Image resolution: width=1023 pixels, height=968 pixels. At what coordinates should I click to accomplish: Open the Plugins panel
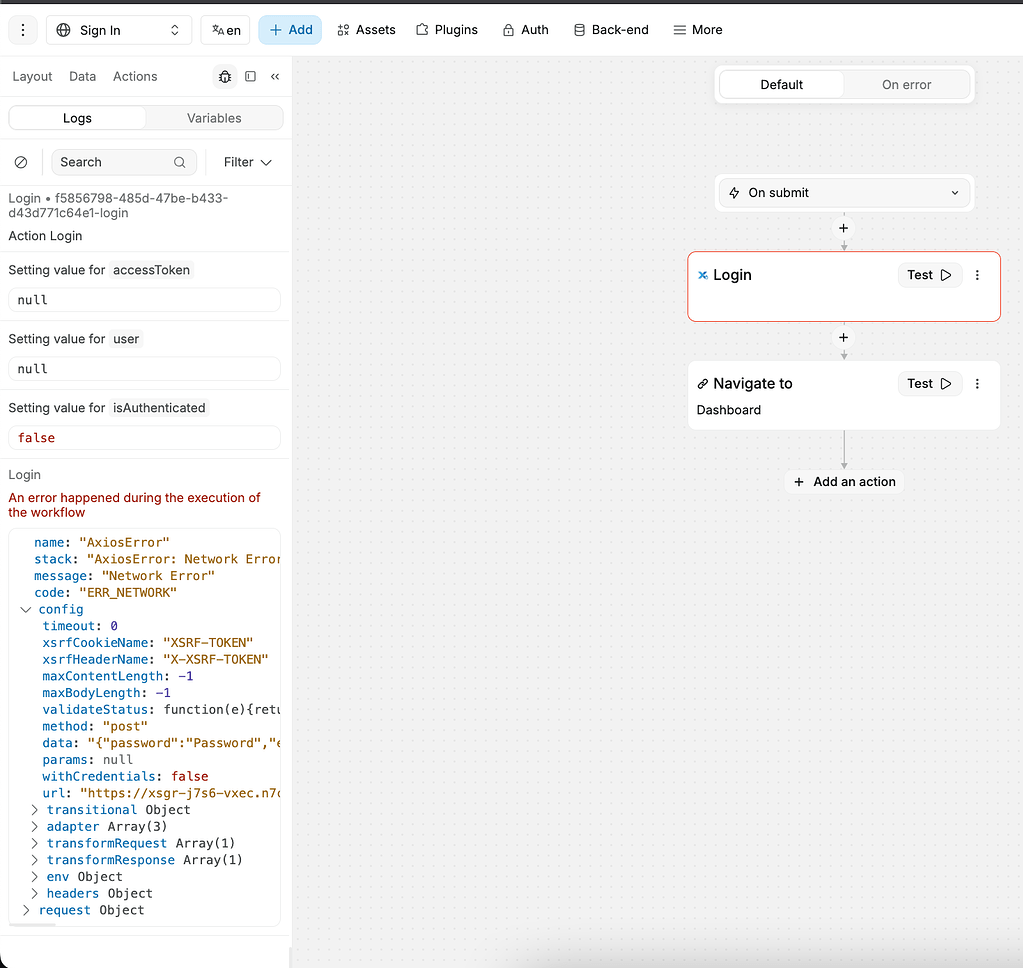(x=447, y=30)
